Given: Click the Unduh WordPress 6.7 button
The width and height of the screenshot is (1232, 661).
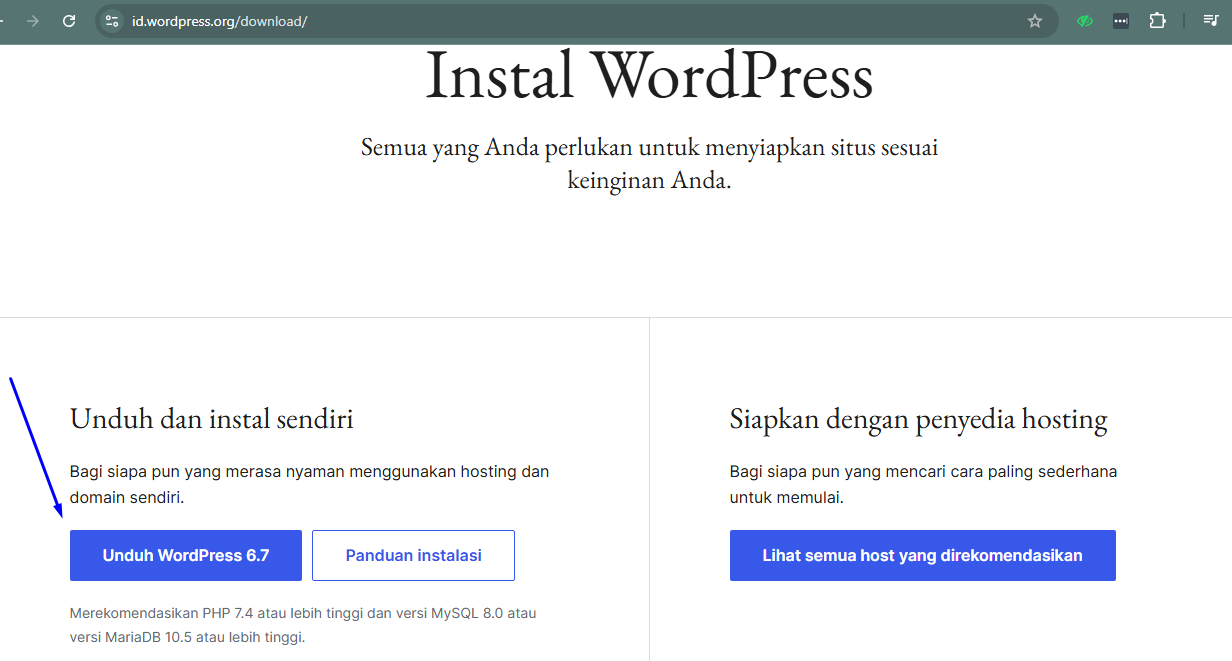Looking at the screenshot, I should click(185, 555).
